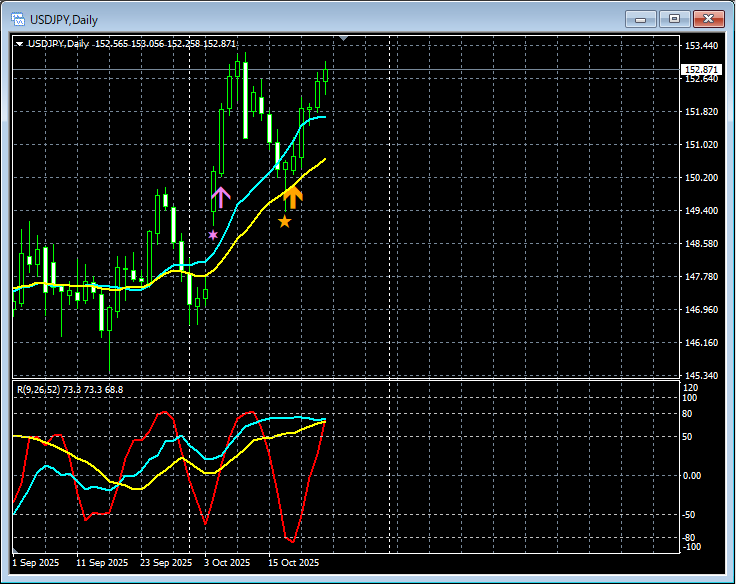Click the current price label 152.871
The image size is (737, 584).
[699, 70]
